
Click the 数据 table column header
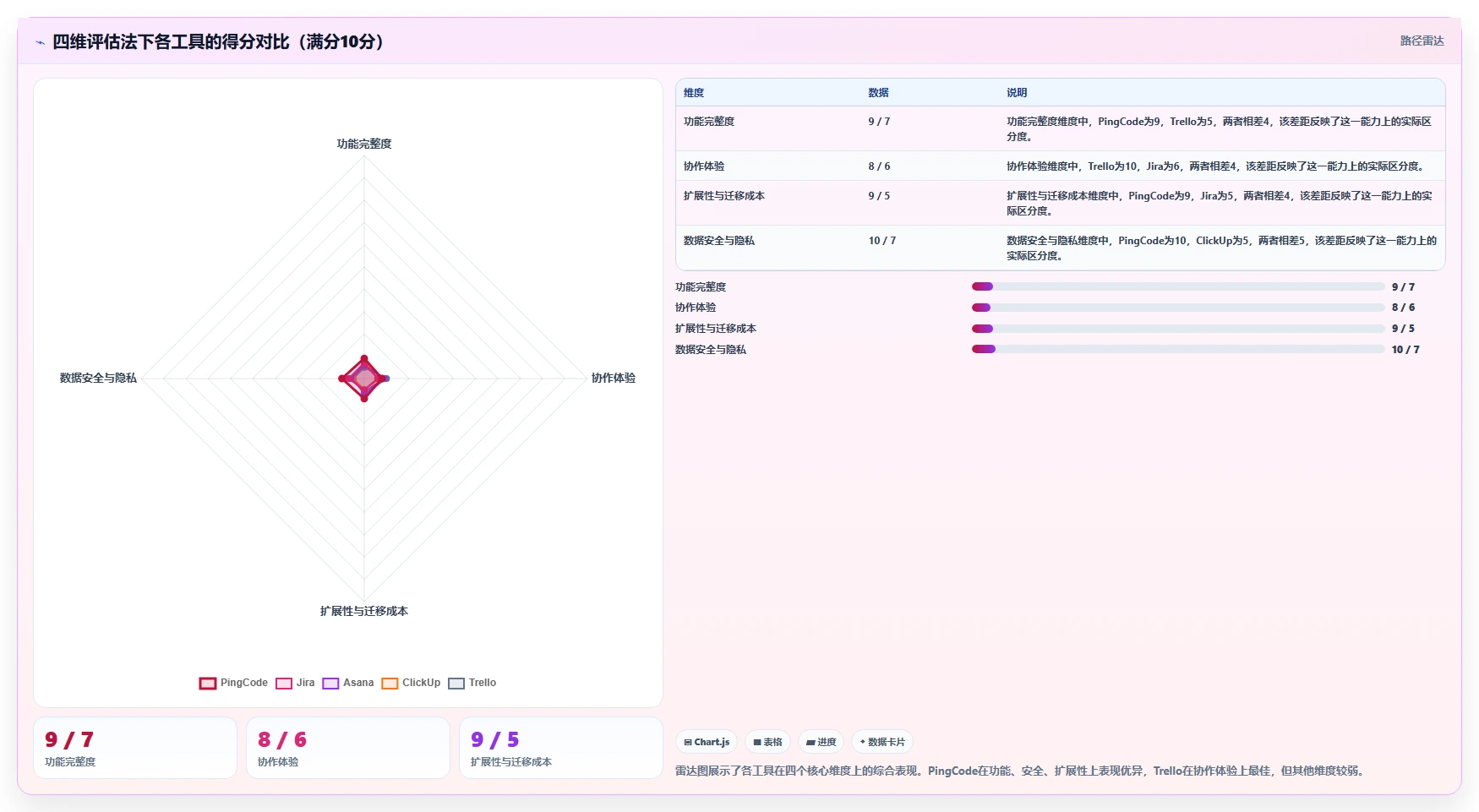point(878,93)
